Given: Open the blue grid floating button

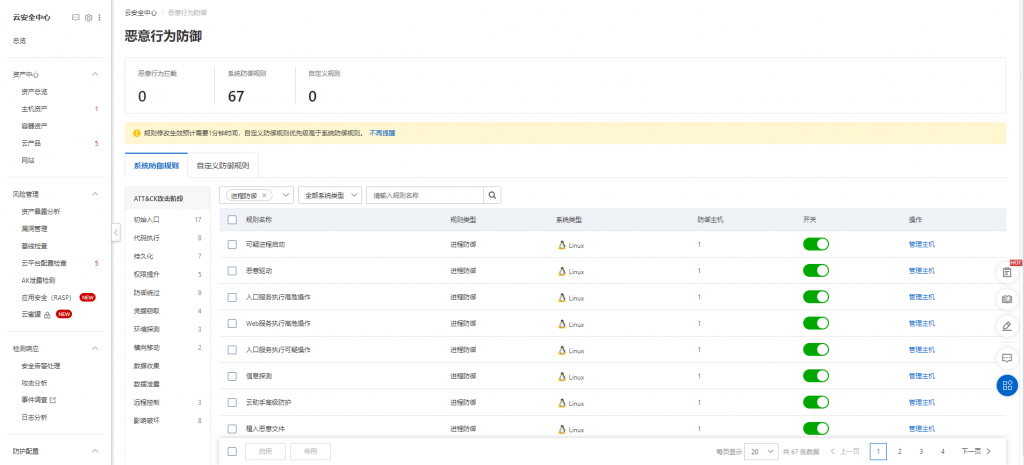Looking at the screenshot, I should 1007,385.
